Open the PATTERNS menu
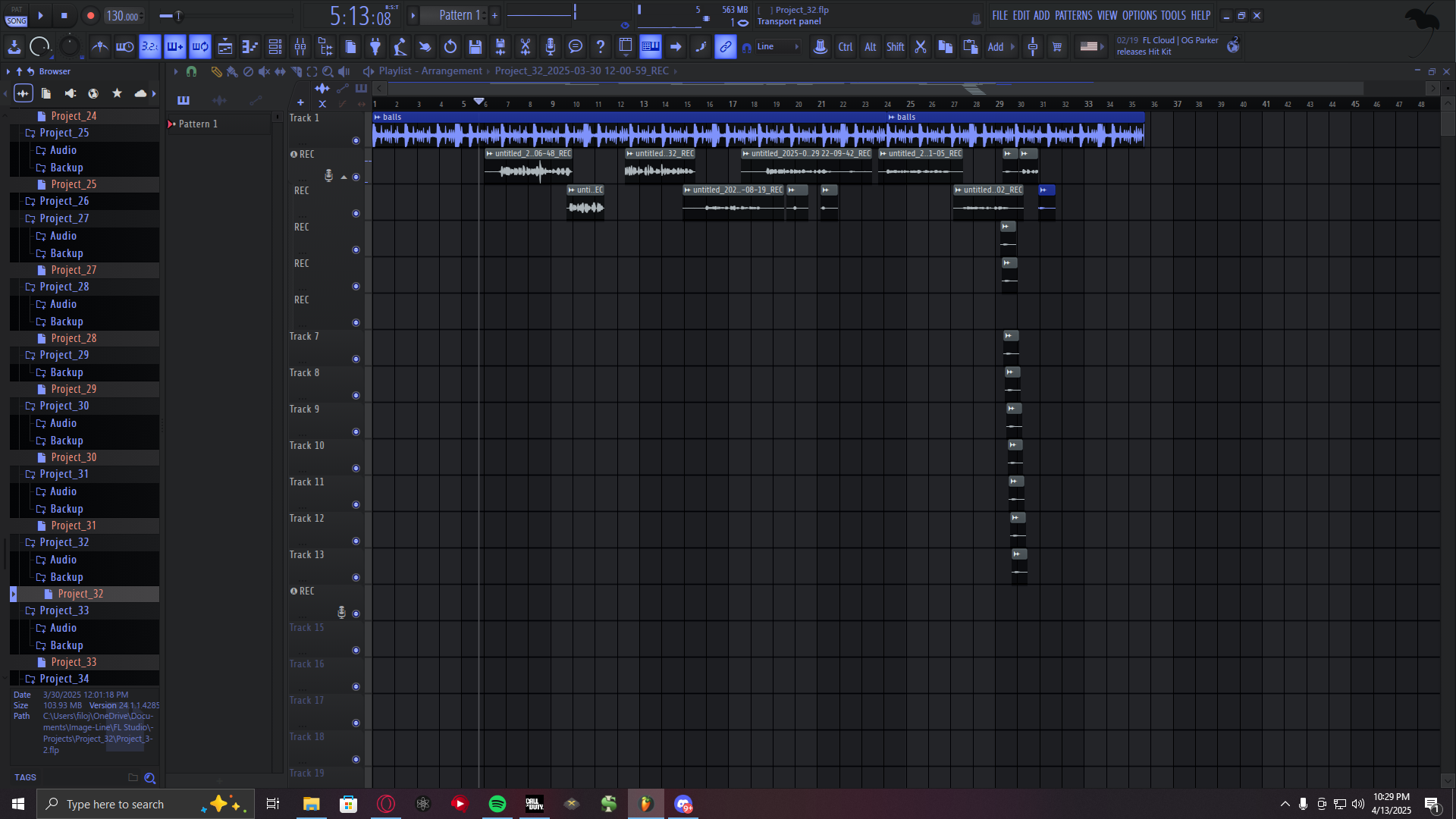The height and width of the screenshot is (819, 1456). (x=1073, y=15)
